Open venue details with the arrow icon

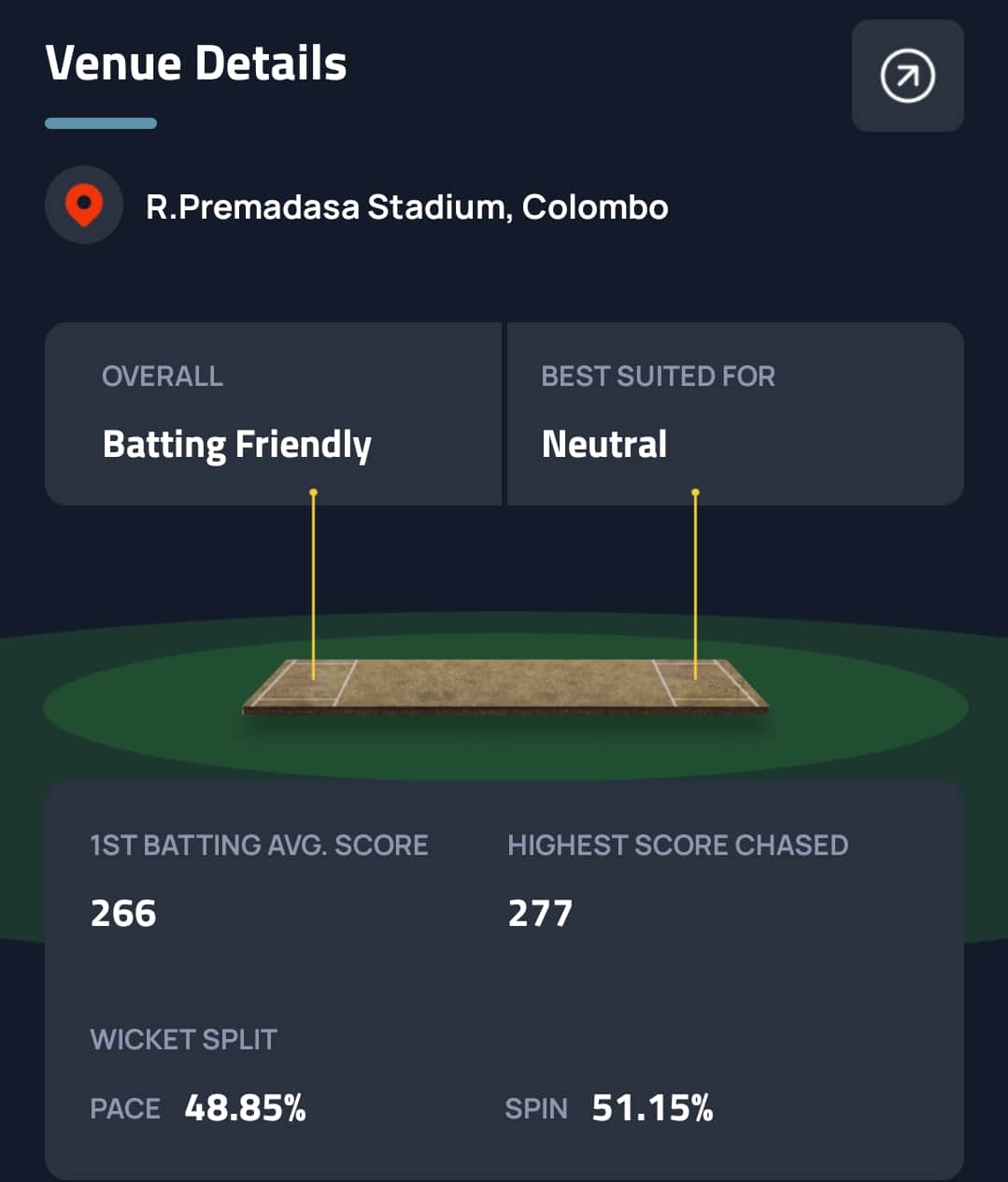(x=907, y=76)
